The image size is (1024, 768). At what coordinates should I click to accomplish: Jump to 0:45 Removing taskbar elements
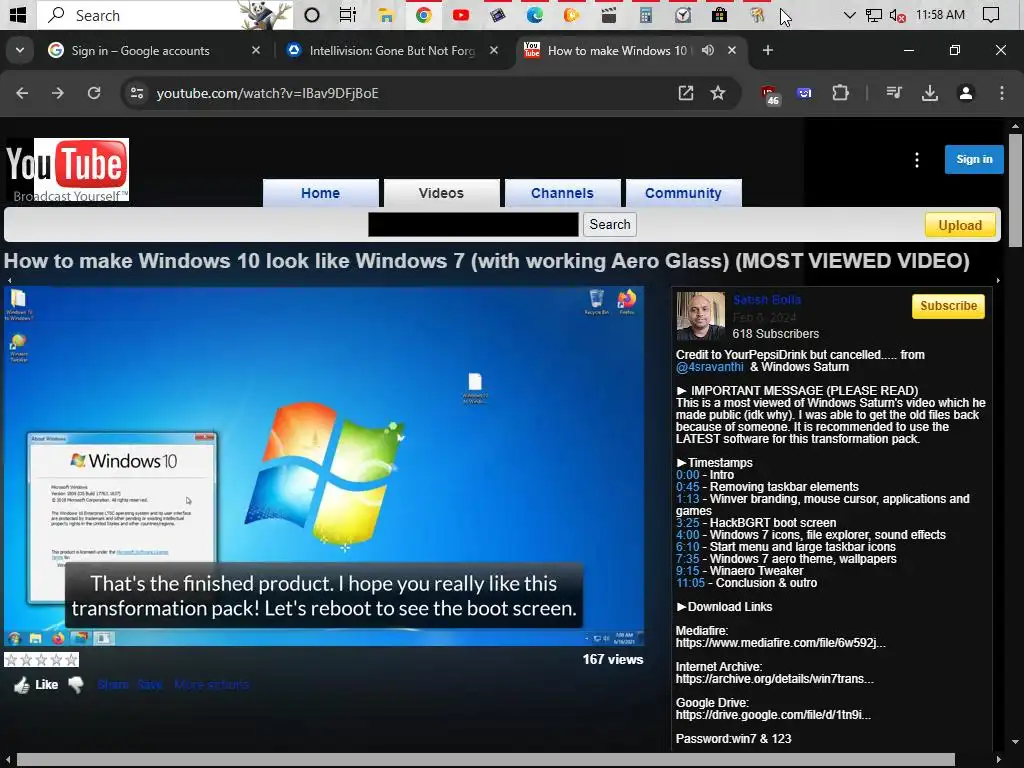point(688,487)
